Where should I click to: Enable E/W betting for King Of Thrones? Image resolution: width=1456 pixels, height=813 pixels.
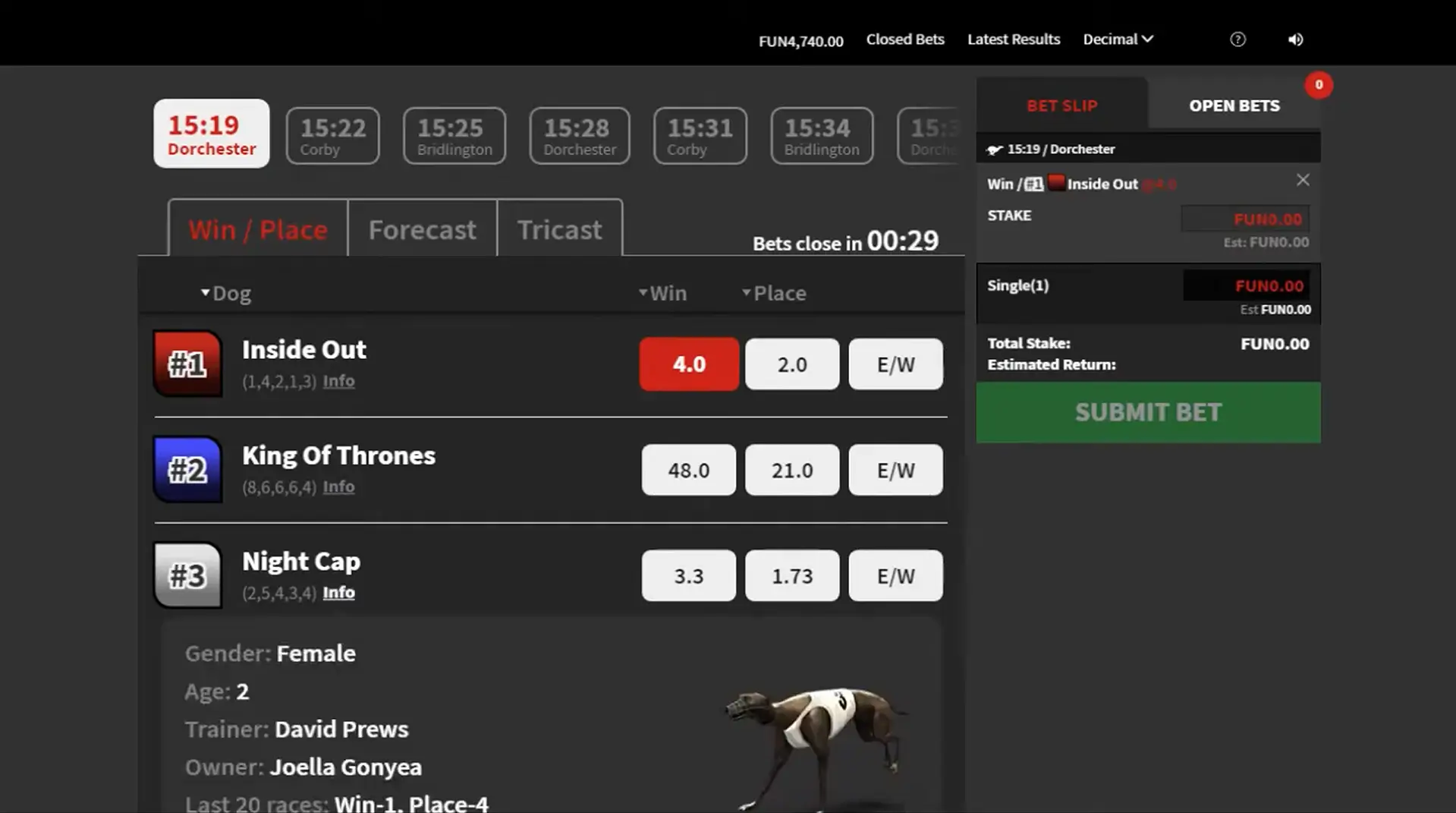click(895, 470)
